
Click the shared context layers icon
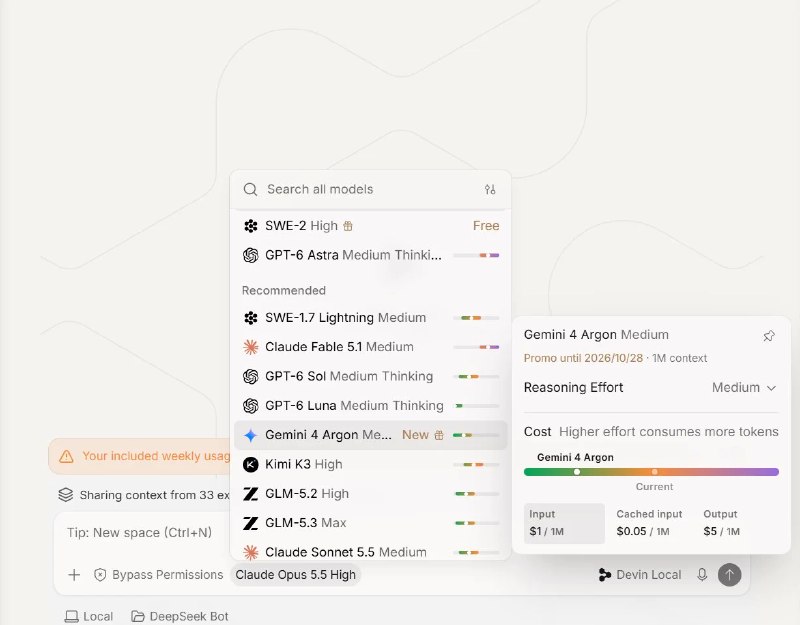pyautogui.click(x=66, y=495)
